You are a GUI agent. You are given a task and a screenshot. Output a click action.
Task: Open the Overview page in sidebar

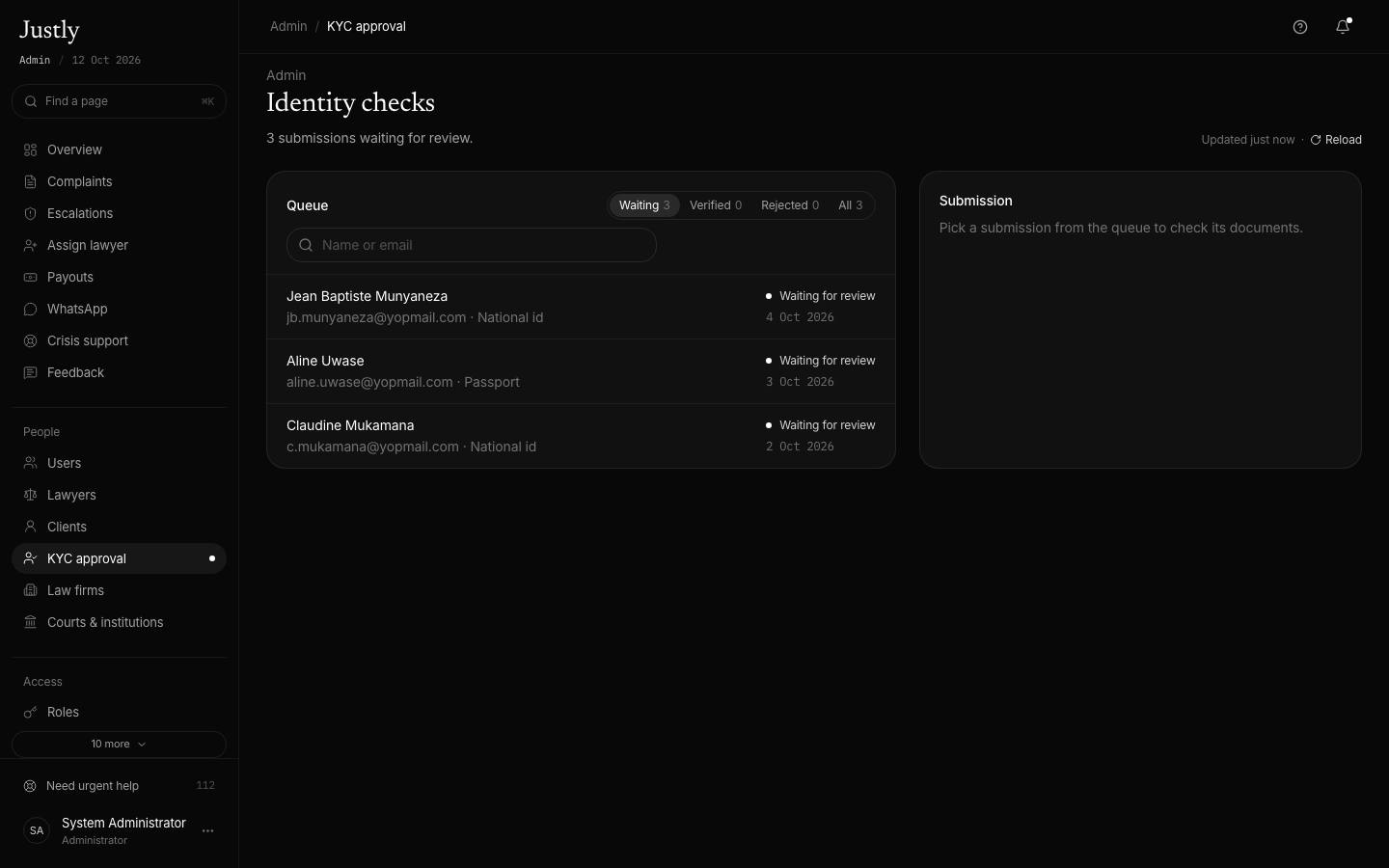pos(119,149)
